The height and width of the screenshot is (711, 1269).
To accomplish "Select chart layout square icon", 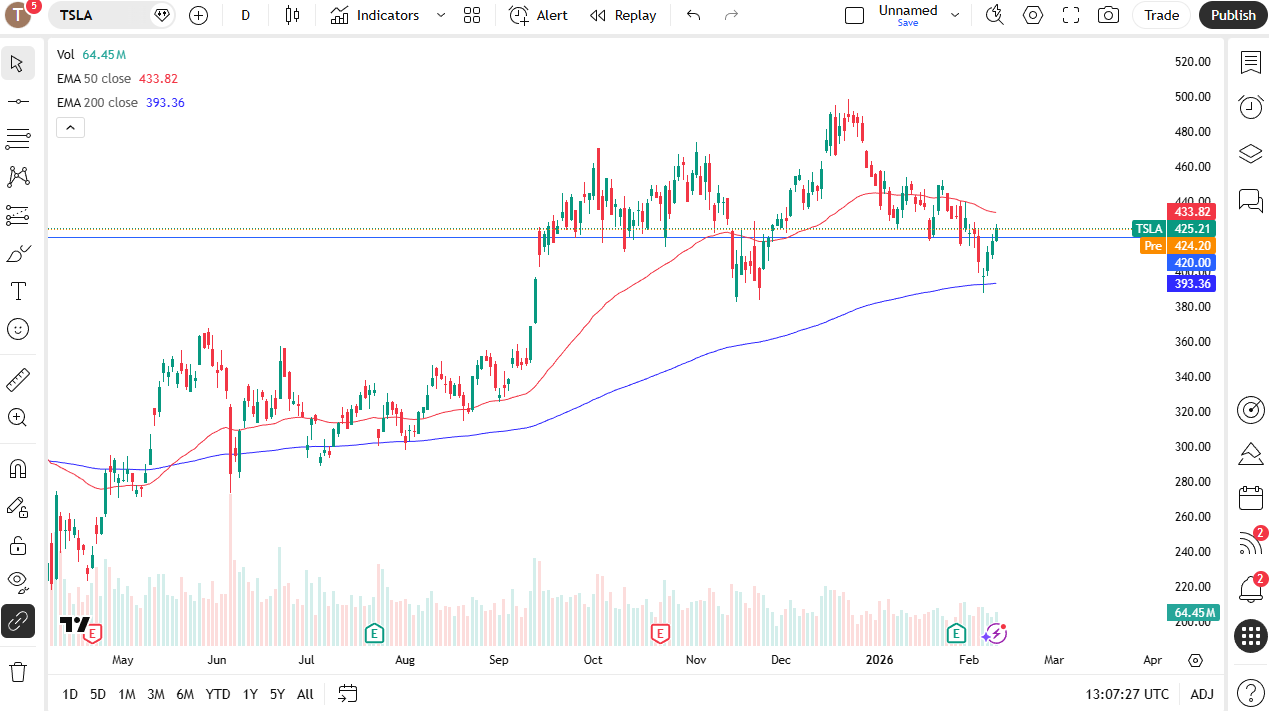I will tap(854, 15).
